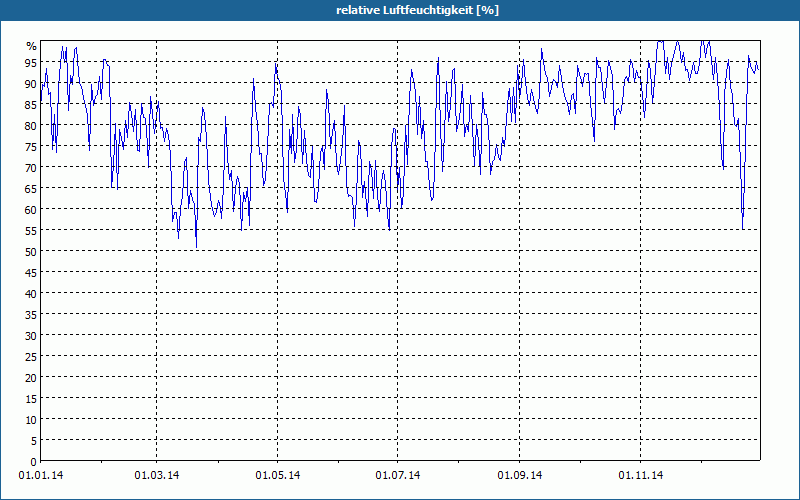Screen dimensions: 800x500
Task: Click the y-axis value 90
Action: coord(31,84)
